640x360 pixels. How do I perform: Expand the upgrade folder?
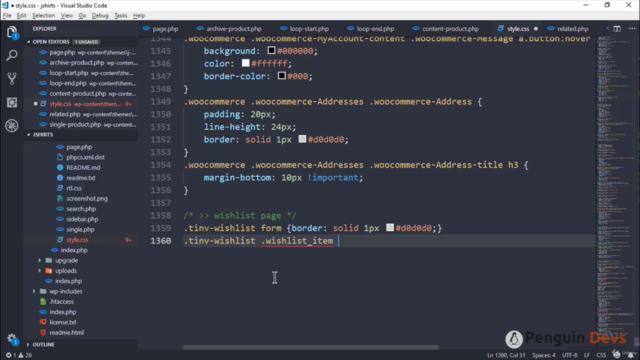pyautogui.click(x=40, y=260)
